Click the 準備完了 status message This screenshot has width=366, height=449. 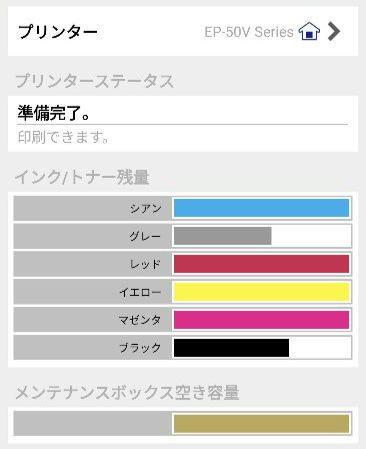(x=54, y=113)
